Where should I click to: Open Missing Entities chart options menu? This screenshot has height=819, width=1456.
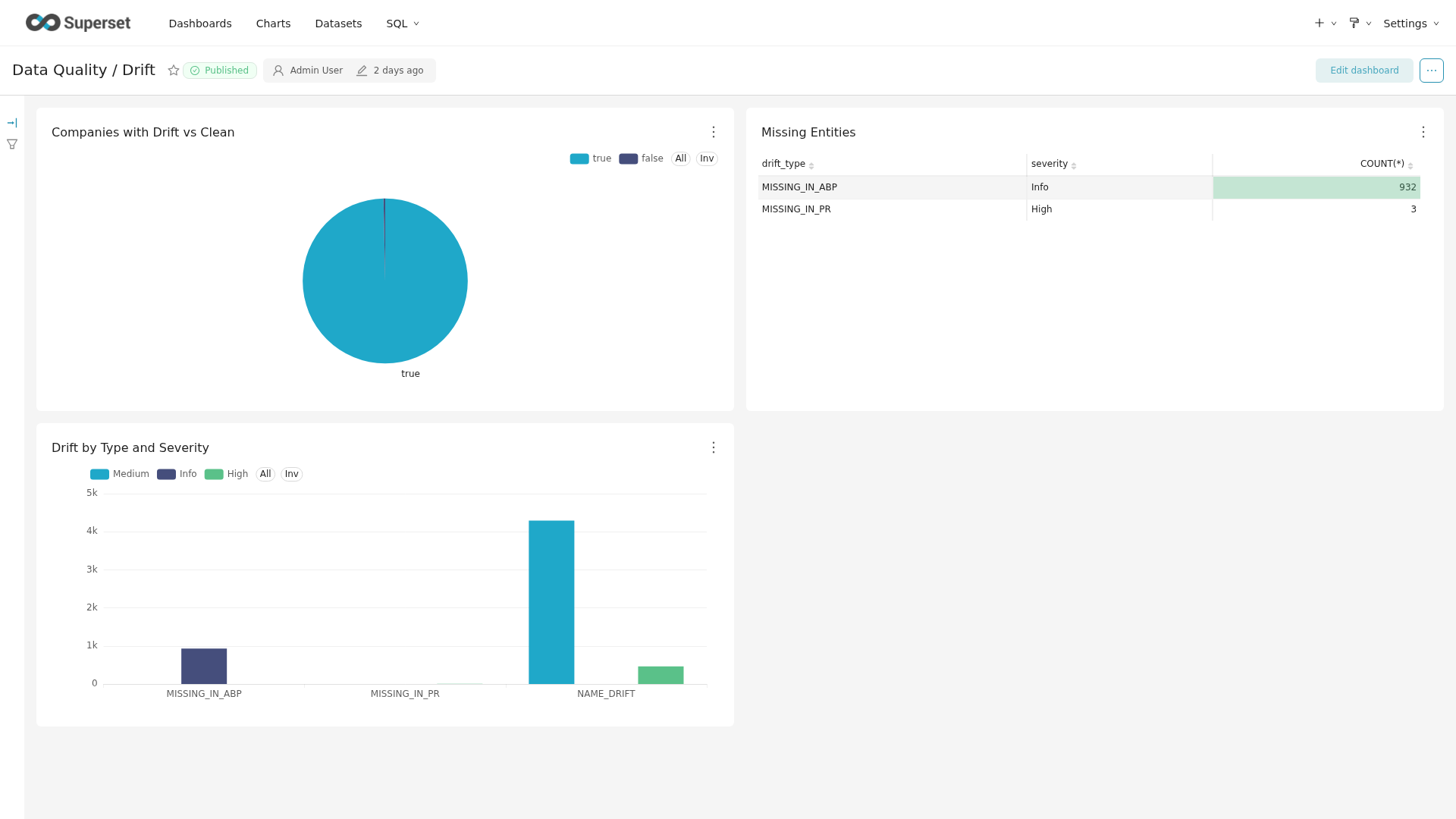1423,133
